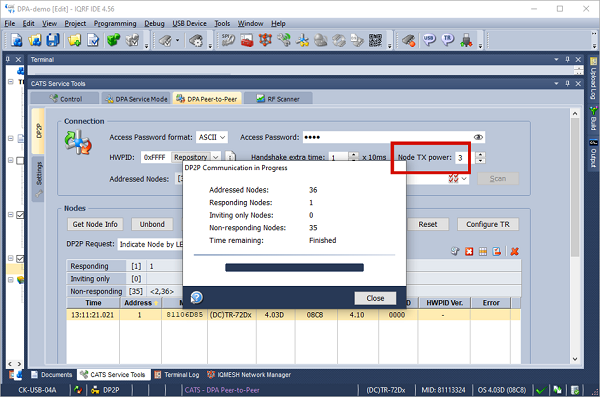This screenshot has height=397, width=600.
Task: Click the blue and yellow star-shaped toolbar icon
Action: point(302,40)
